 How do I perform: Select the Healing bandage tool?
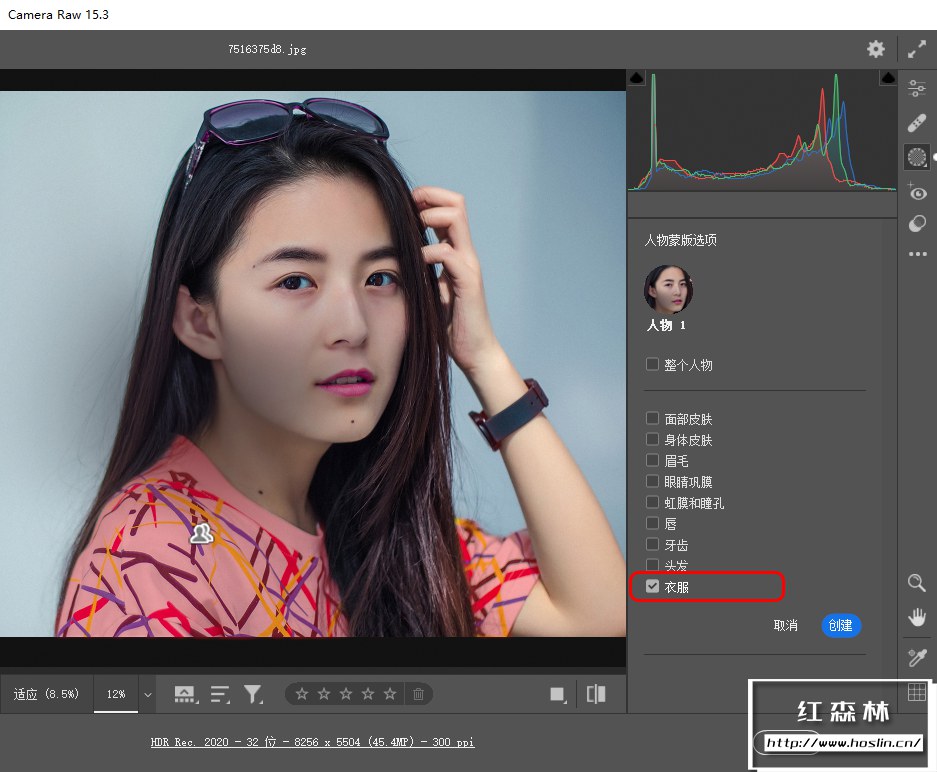916,123
